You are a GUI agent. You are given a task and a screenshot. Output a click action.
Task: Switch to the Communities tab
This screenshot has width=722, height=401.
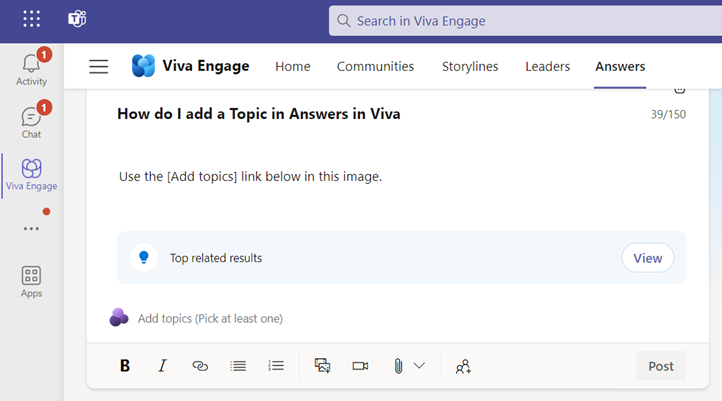(375, 67)
